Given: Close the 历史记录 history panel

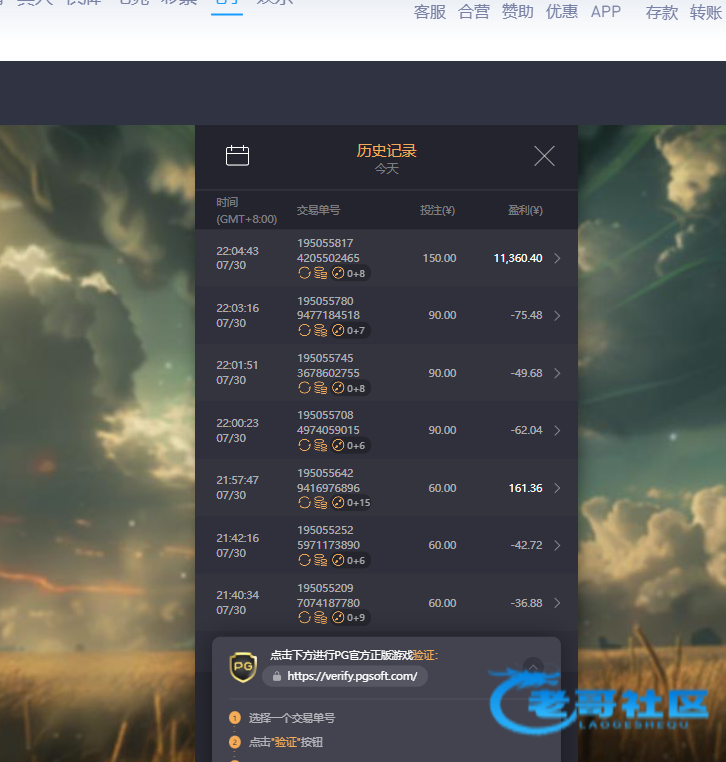Looking at the screenshot, I should click(x=544, y=156).
